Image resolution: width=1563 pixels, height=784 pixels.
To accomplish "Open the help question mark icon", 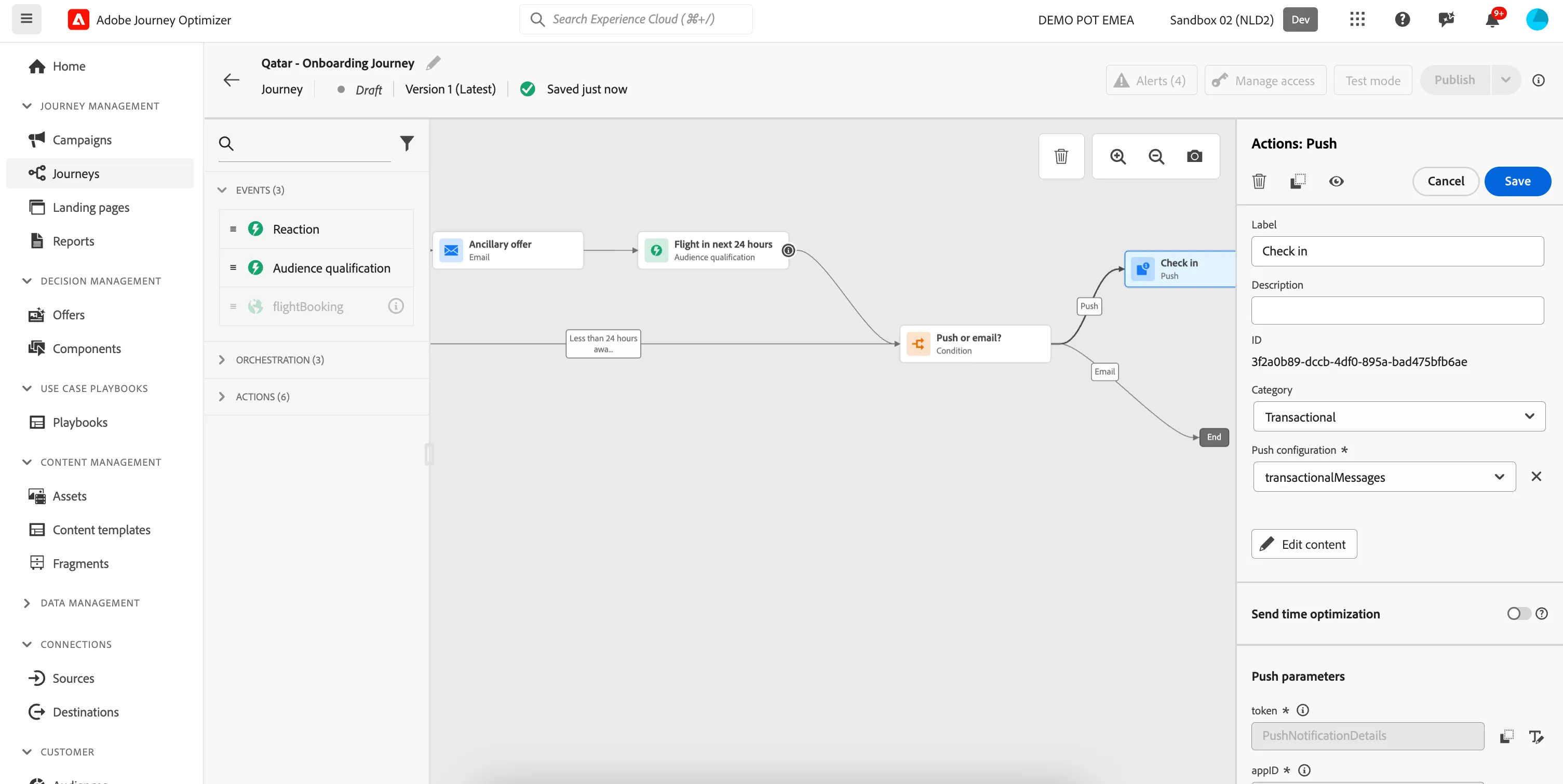I will pyautogui.click(x=1402, y=19).
